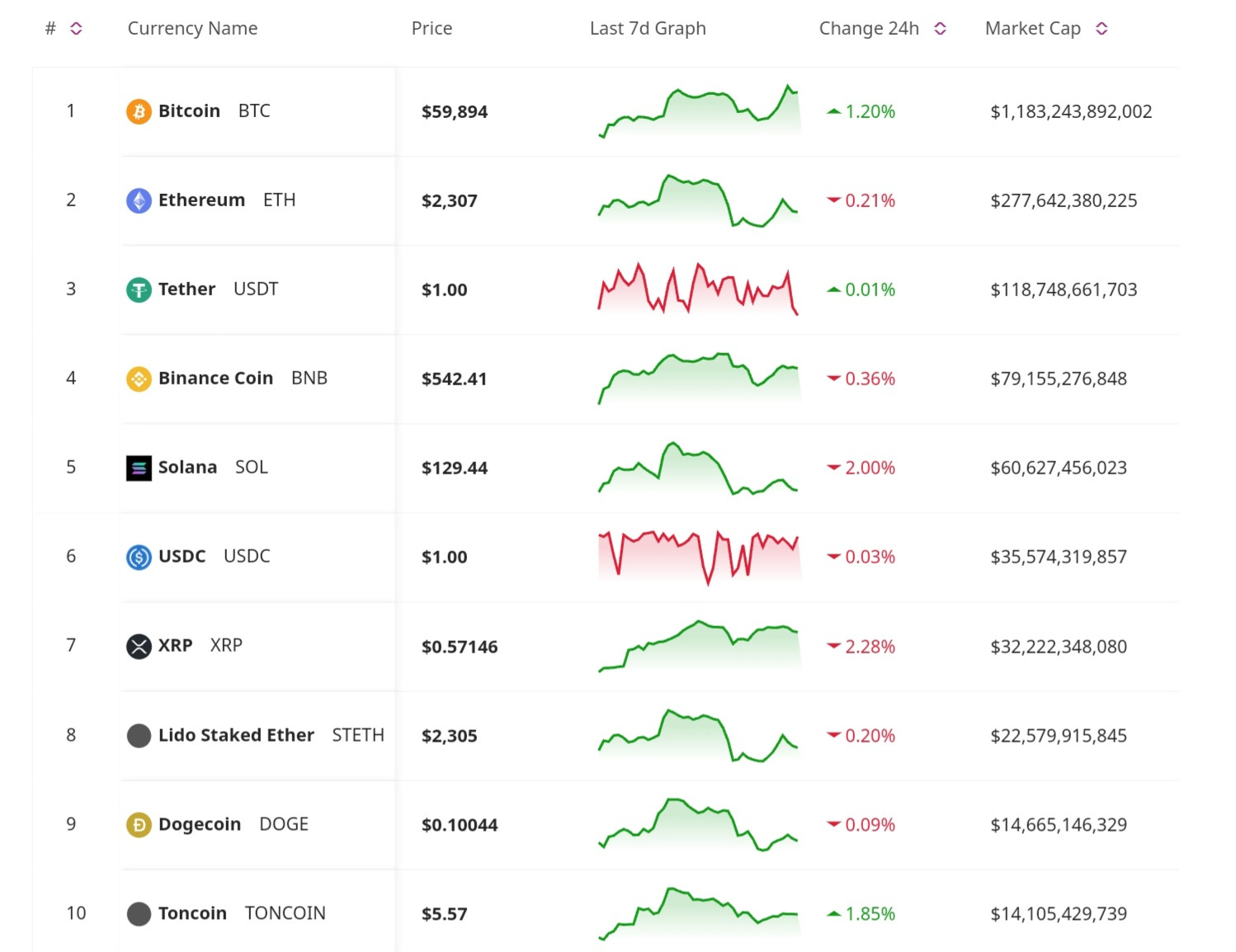Click Toncoin price $5.57
This screenshot has width=1236, height=952.
tap(445, 914)
